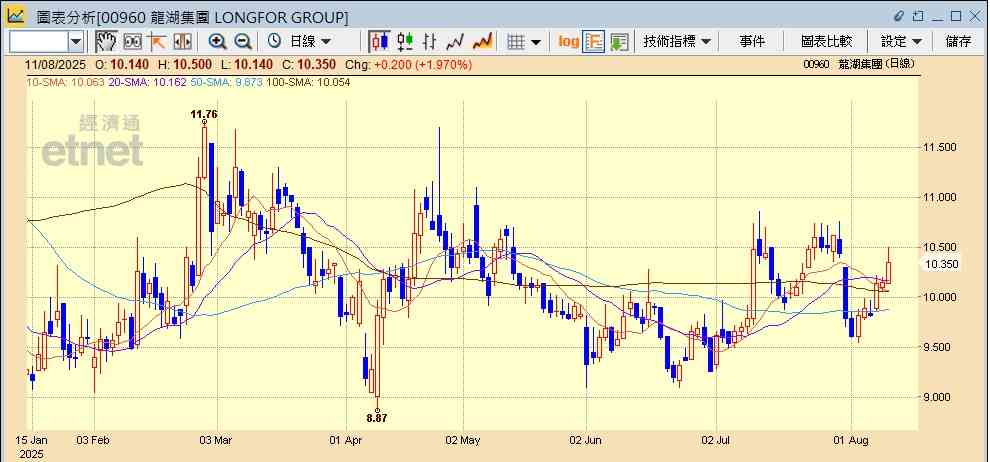
Task: Toggle the data legend display icon
Action: (x=593, y=42)
